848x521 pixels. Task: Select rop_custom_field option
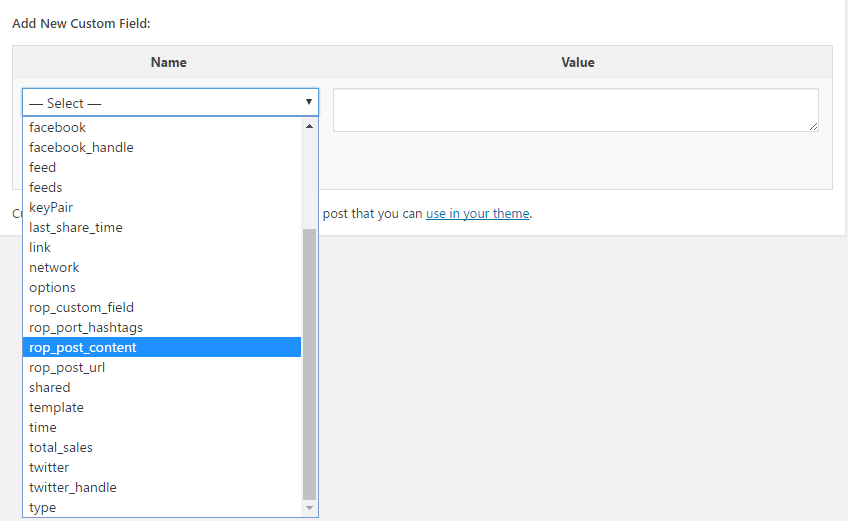pos(81,307)
